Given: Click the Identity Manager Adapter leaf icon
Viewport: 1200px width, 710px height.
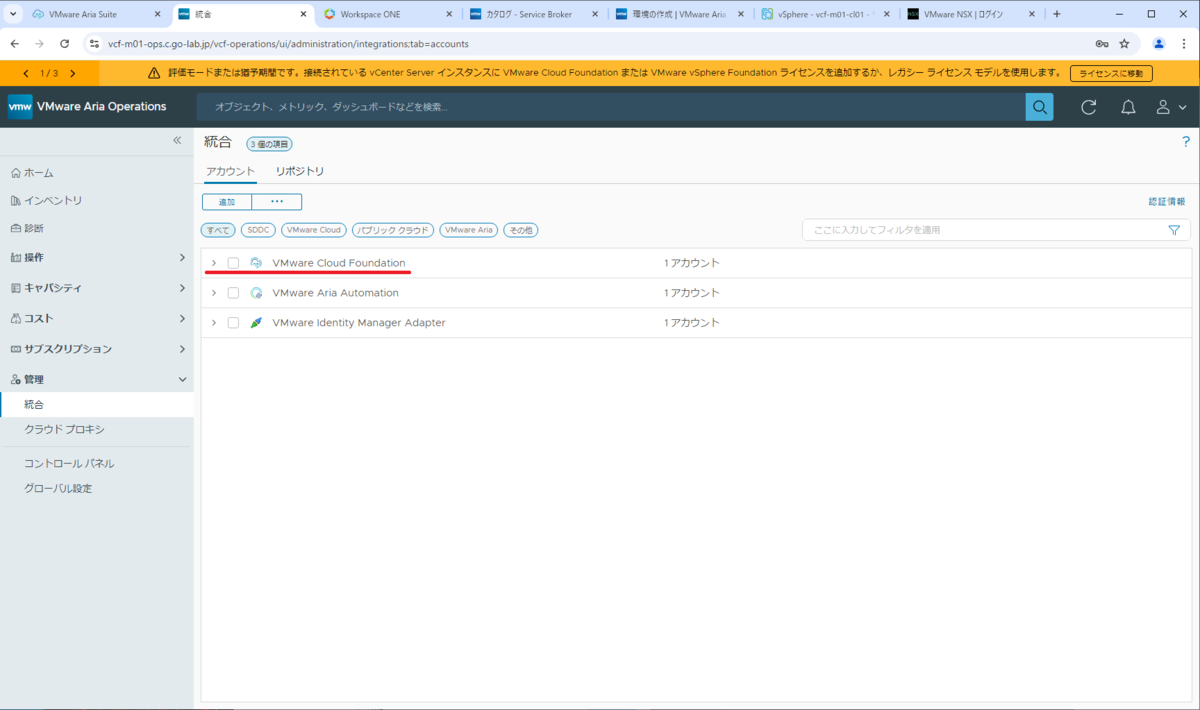Looking at the screenshot, I should 256,323.
